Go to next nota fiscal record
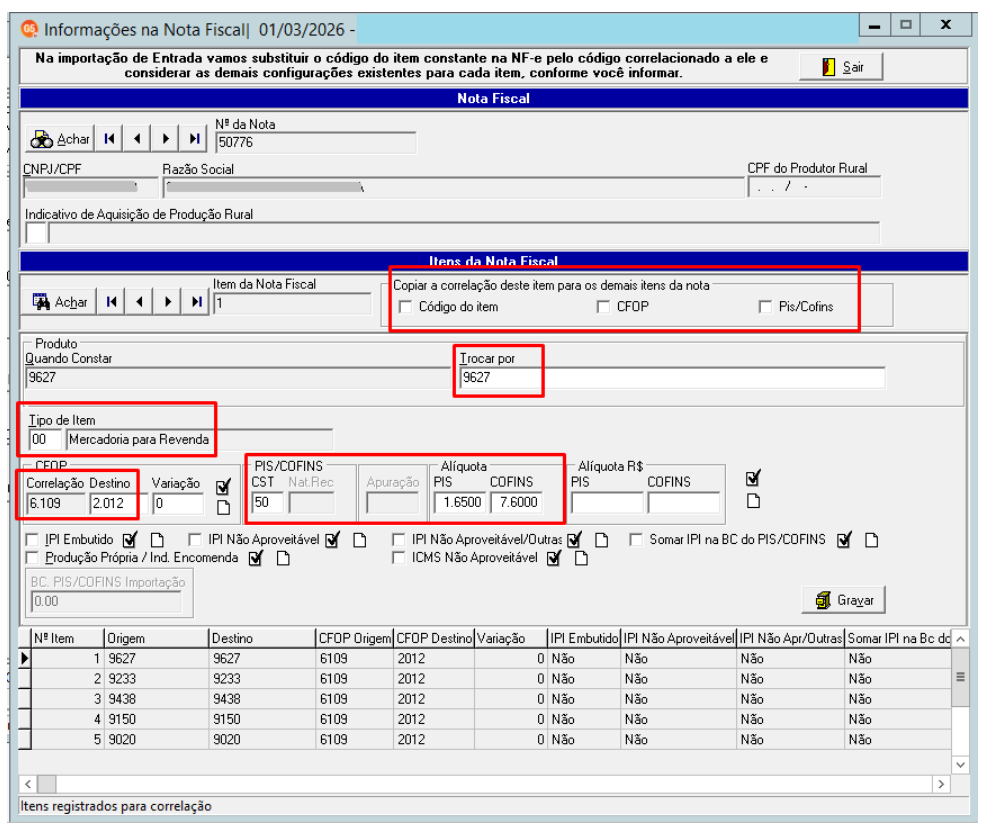 click(x=166, y=138)
